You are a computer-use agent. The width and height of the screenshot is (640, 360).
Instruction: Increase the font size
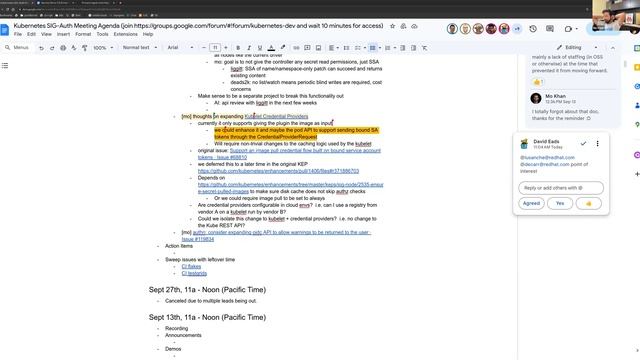tap(226, 48)
